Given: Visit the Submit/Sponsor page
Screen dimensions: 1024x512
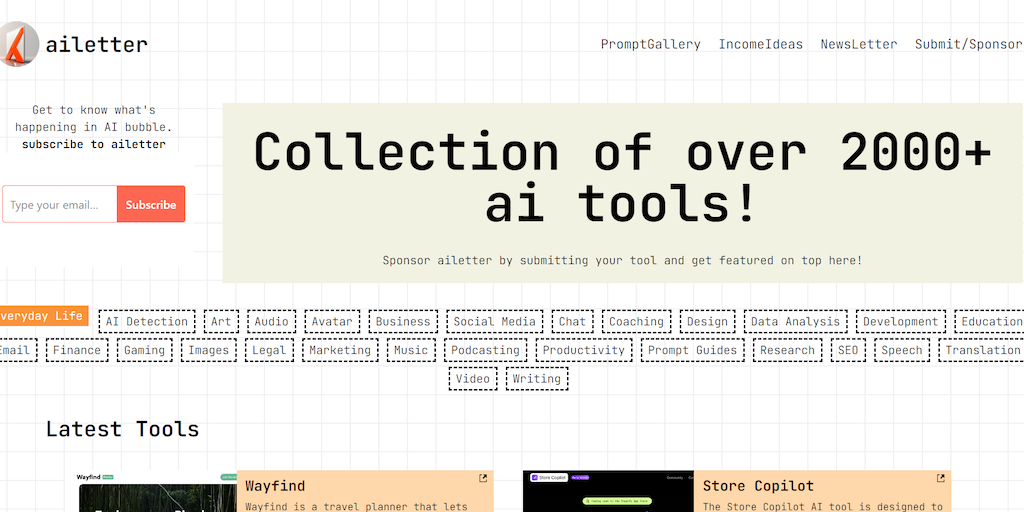Looking at the screenshot, I should click(968, 44).
